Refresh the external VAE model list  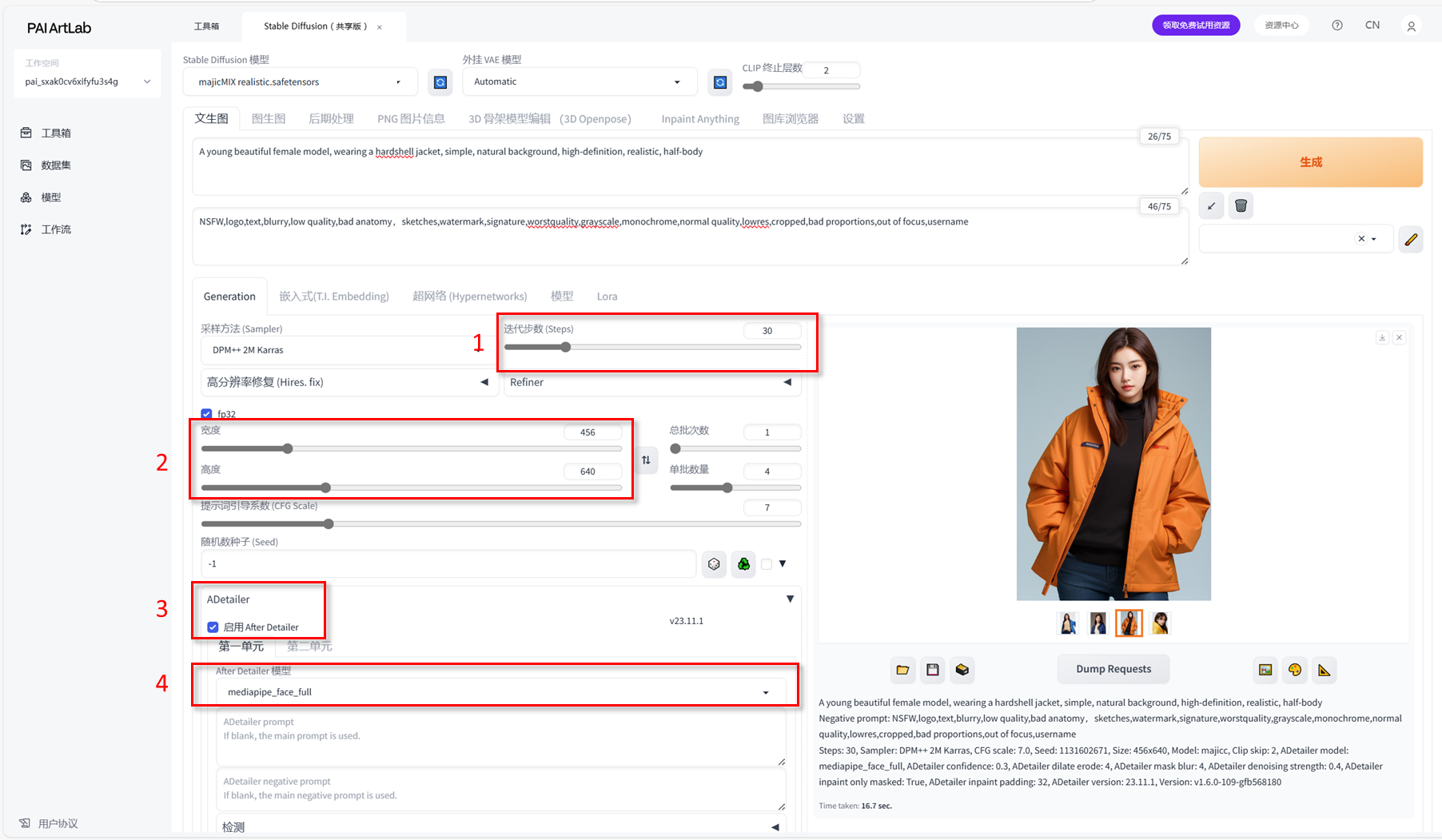(720, 82)
